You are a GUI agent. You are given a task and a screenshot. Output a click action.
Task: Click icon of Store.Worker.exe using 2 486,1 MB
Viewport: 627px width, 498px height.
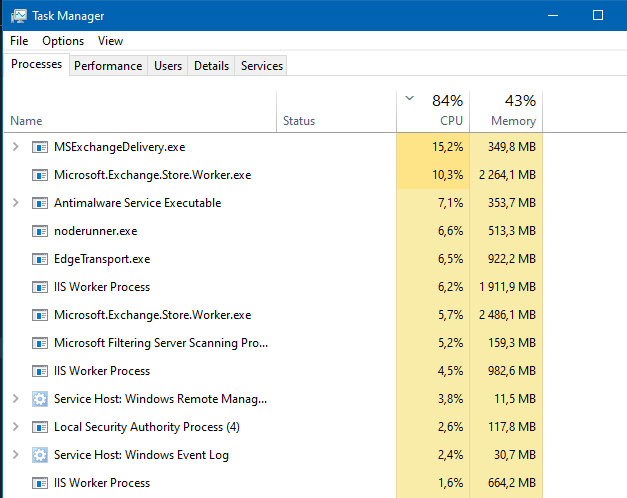tap(40, 315)
